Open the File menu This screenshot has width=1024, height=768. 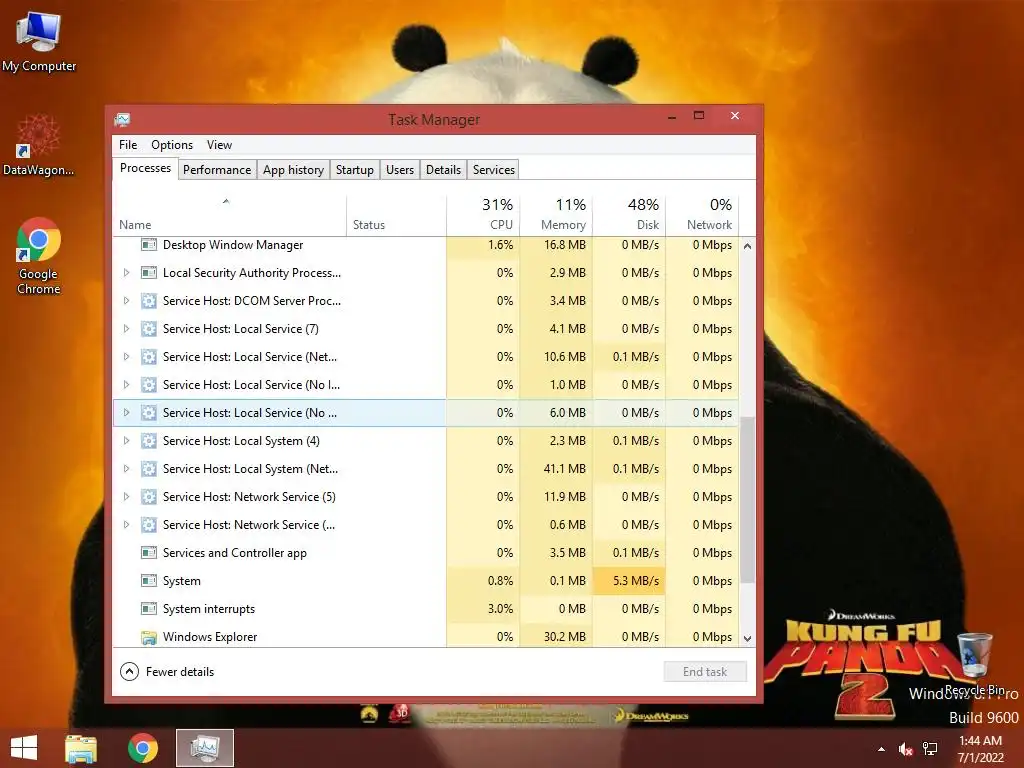pos(128,145)
